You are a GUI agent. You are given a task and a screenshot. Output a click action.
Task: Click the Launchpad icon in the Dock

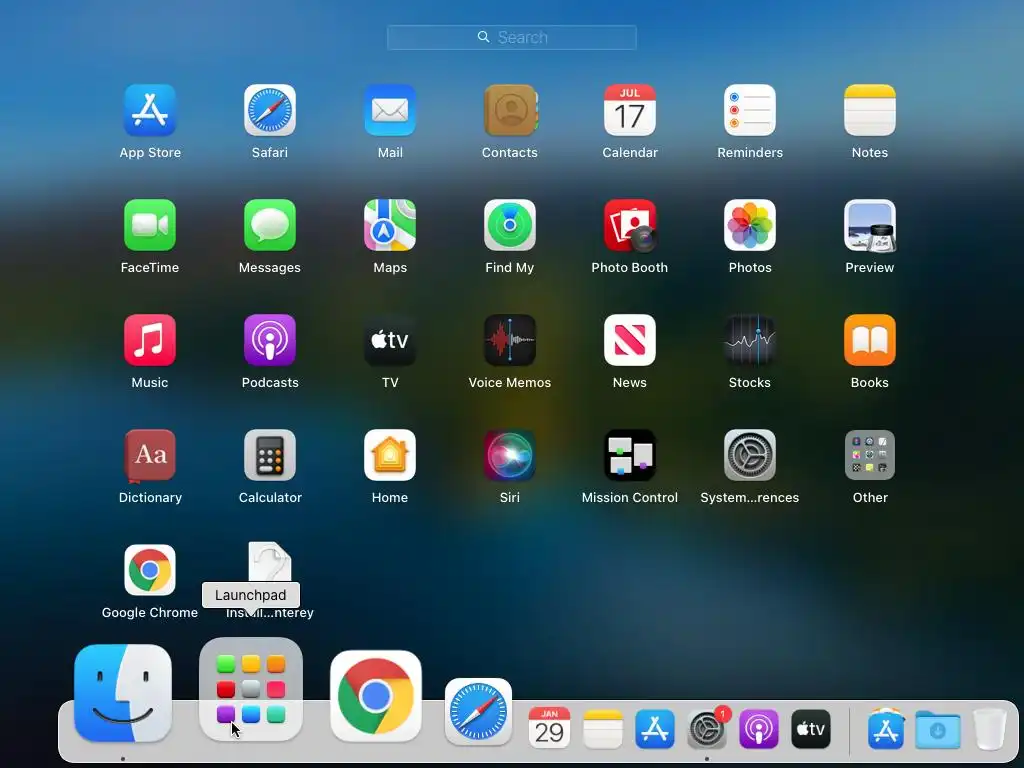[x=251, y=690]
